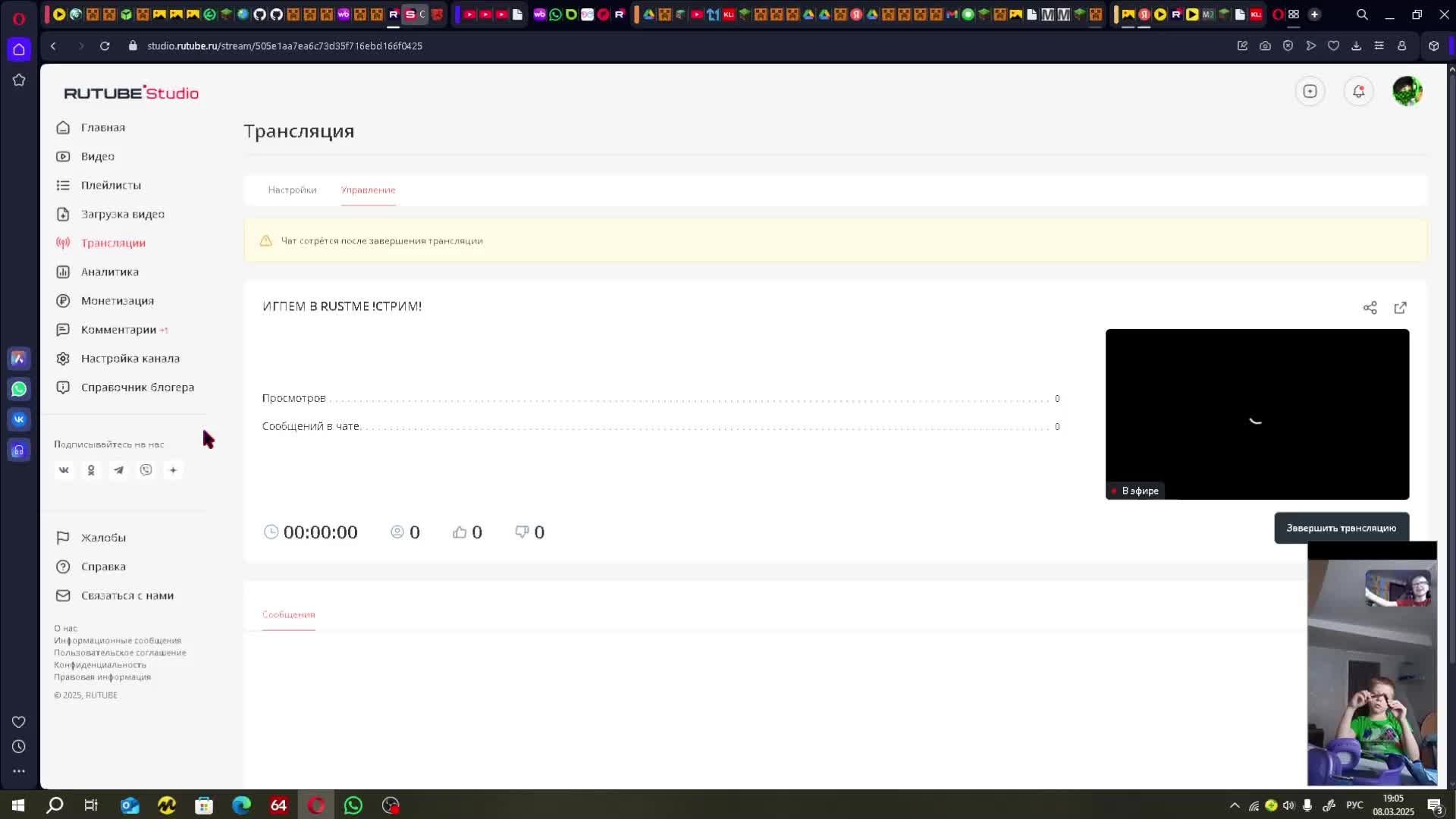Screen dimensions: 1456x819
Task: Open the user profile avatar
Action: tap(1407, 92)
